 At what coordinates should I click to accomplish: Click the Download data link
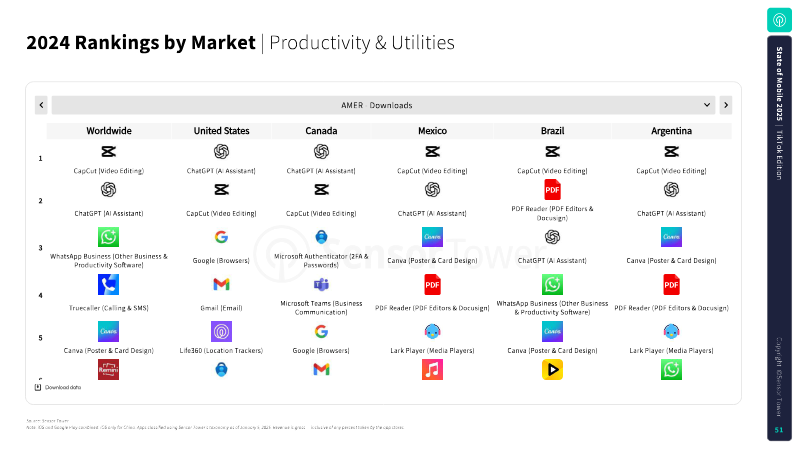[58, 386]
